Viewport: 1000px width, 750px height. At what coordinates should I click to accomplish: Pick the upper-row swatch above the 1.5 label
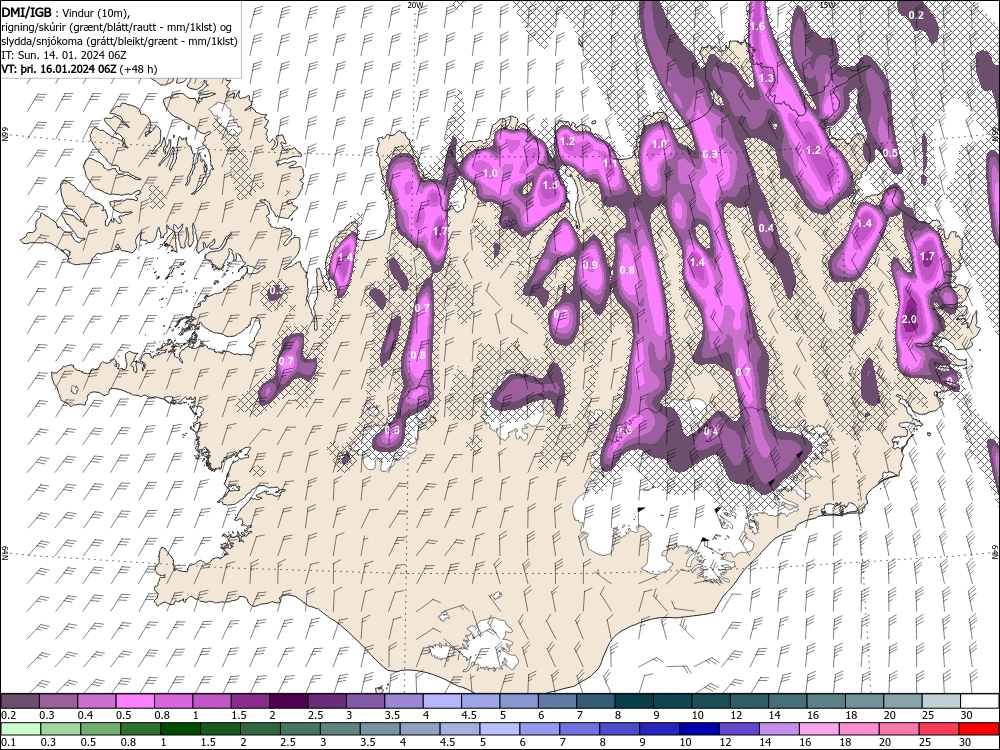pos(251,701)
